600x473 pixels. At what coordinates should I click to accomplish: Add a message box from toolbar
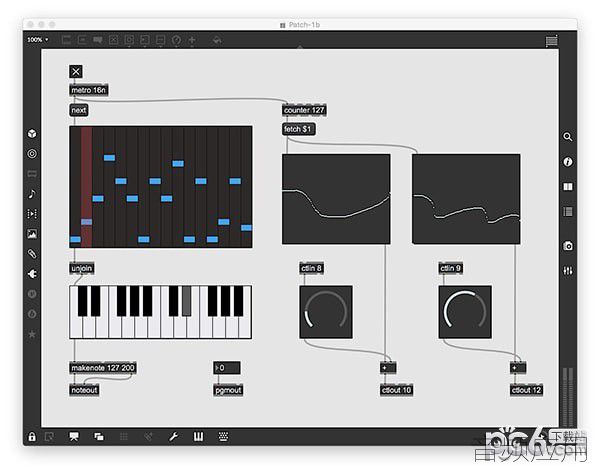[82, 39]
